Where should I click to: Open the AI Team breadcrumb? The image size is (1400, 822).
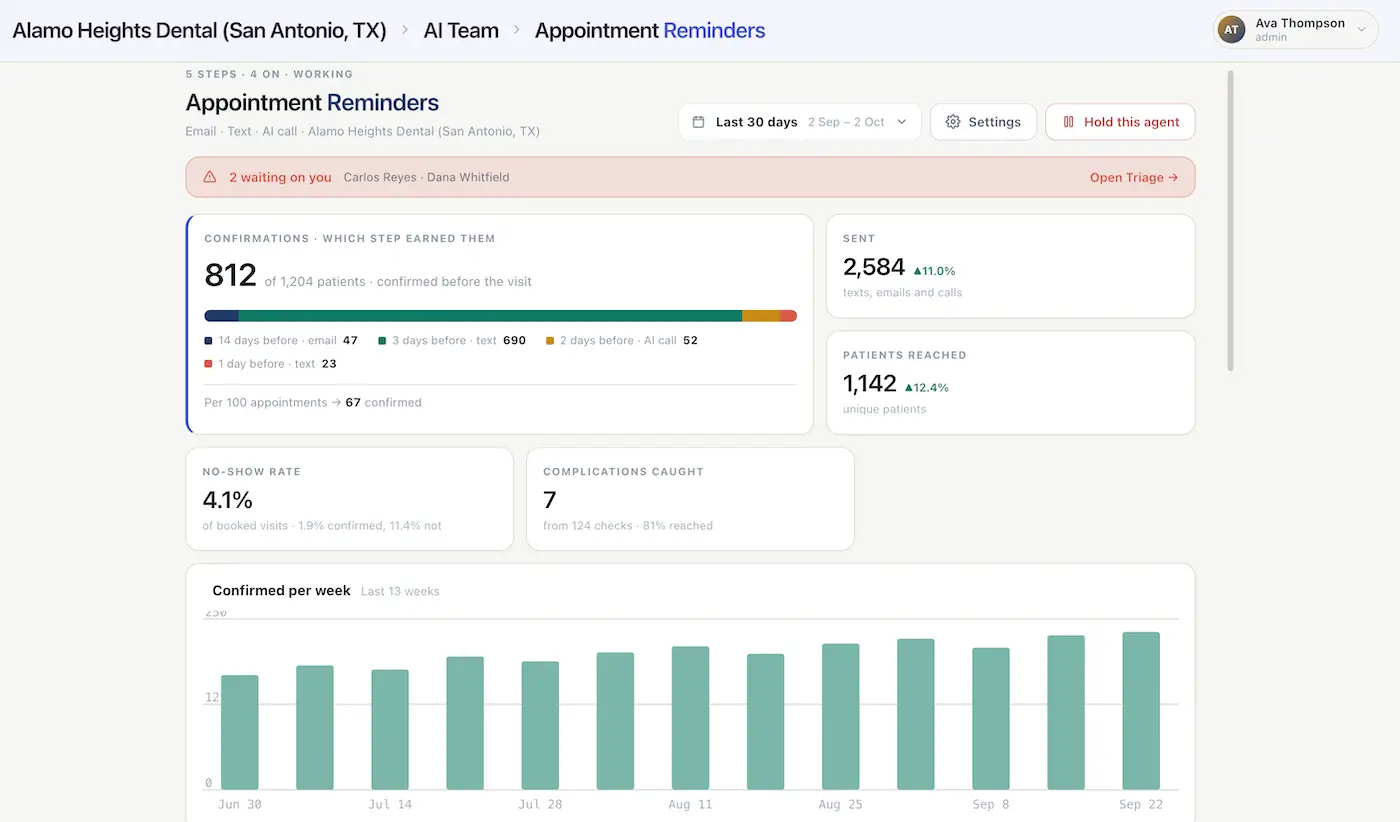(x=461, y=30)
